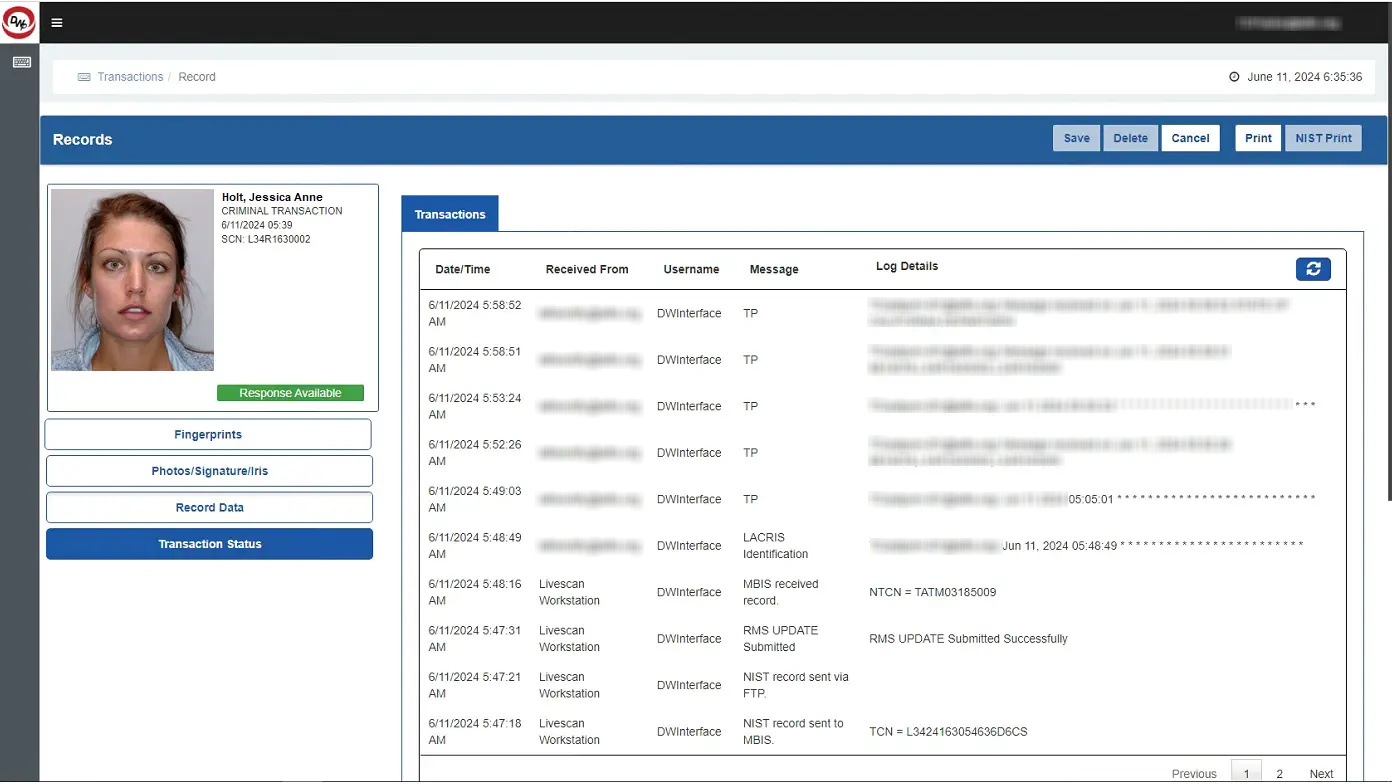This screenshot has width=1392, height=784.
Task: Click Next in table pagination
Action: coord(1321,773)
